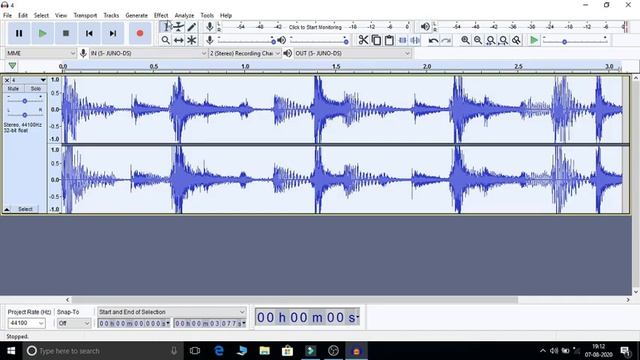Click the playback meter speaker icon

tap(425, 27)
